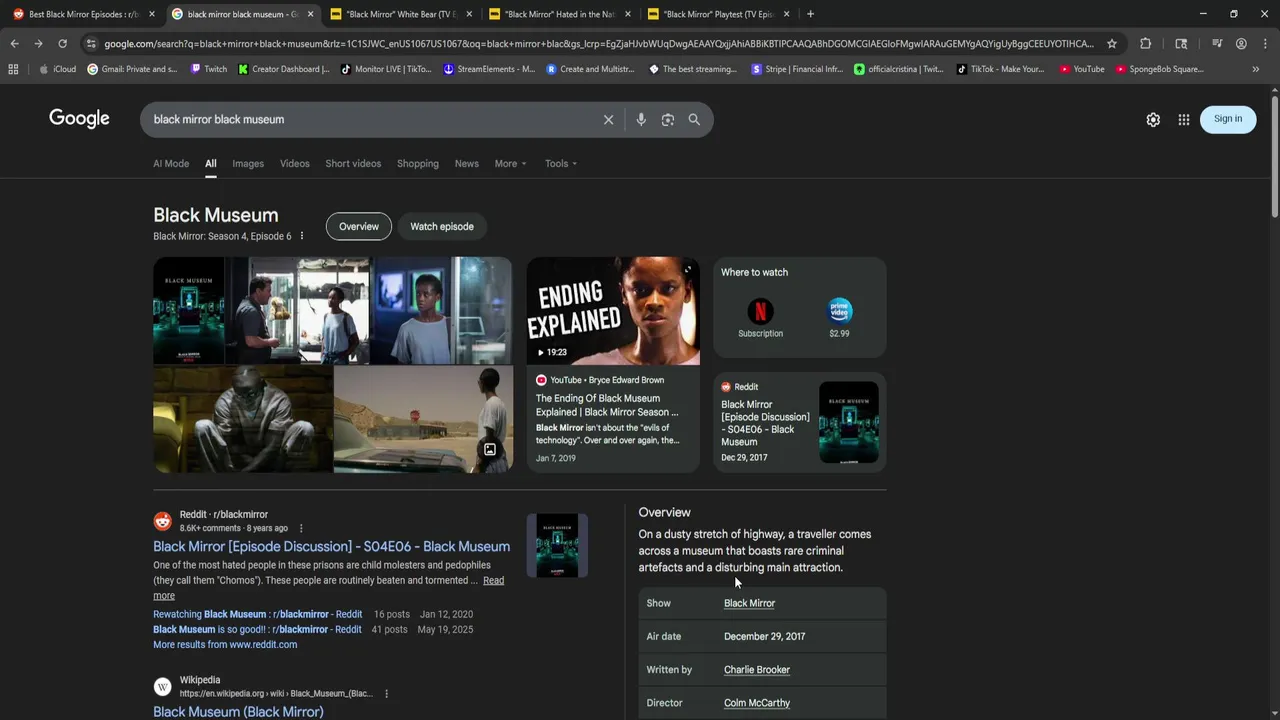View site information icon in address bar
This screenshot has width=1280, height=720.
[91, 44]
